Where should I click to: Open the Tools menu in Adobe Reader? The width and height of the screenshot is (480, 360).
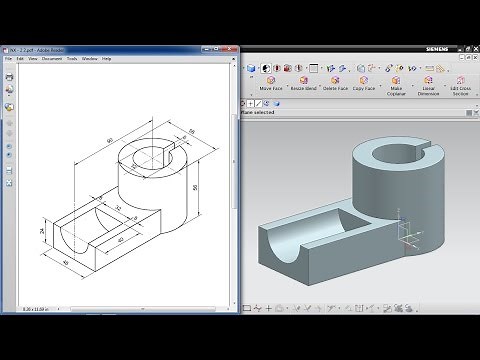coord(72,59)
